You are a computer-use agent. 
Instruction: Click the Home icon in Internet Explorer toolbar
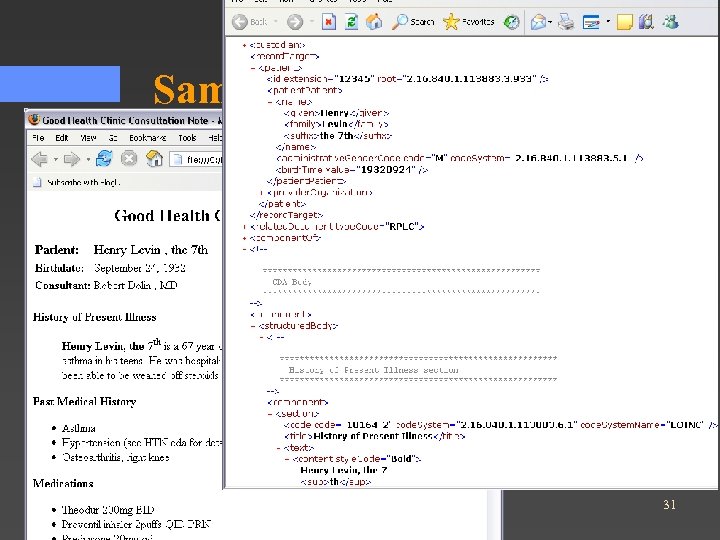pos(374,22)
